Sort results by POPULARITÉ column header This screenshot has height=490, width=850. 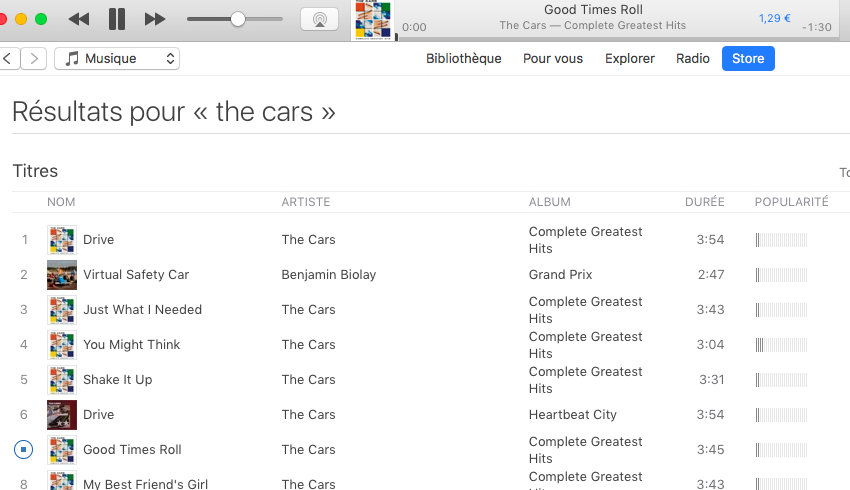click(791, 202)
